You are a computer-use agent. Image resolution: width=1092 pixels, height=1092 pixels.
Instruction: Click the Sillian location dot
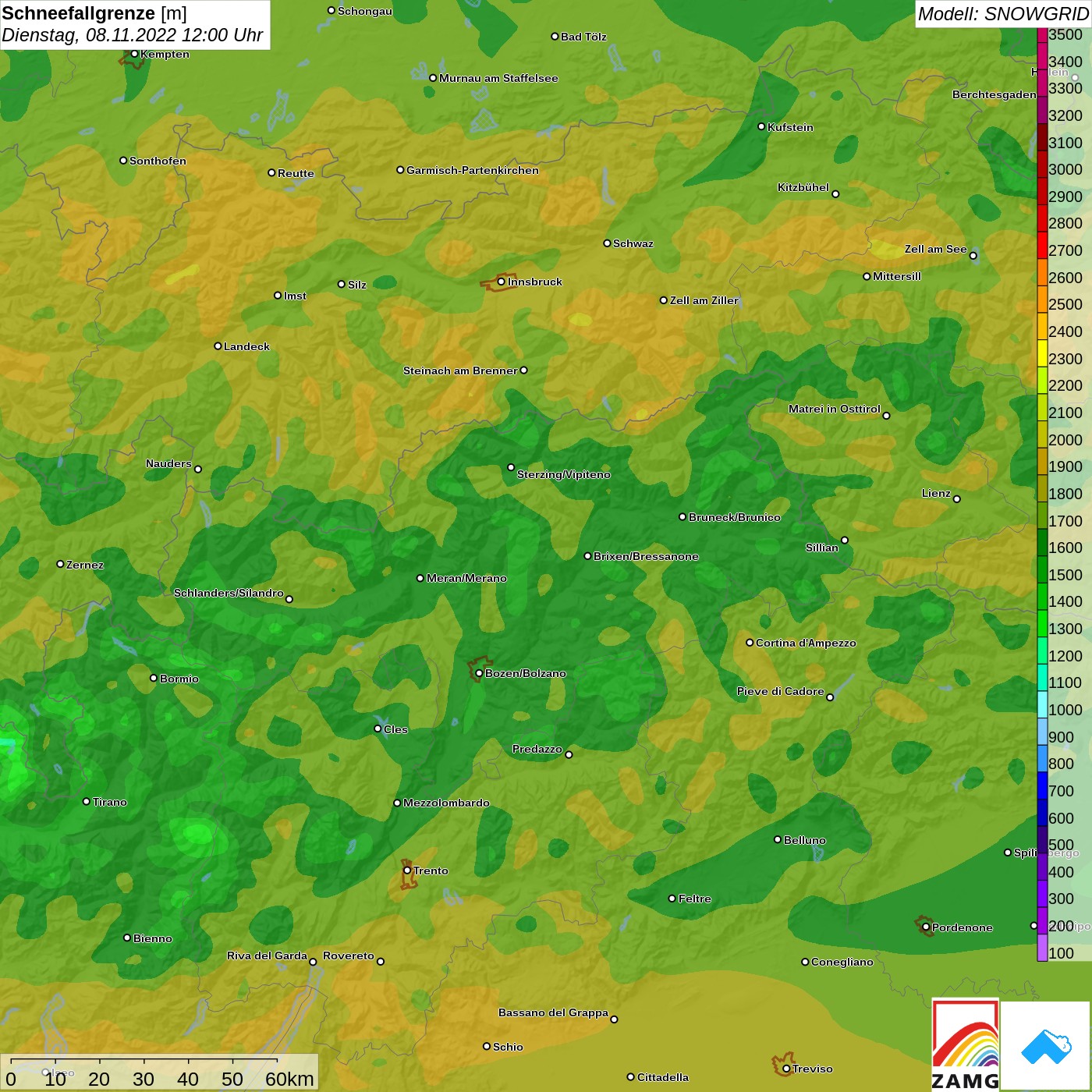click(845, 540)
